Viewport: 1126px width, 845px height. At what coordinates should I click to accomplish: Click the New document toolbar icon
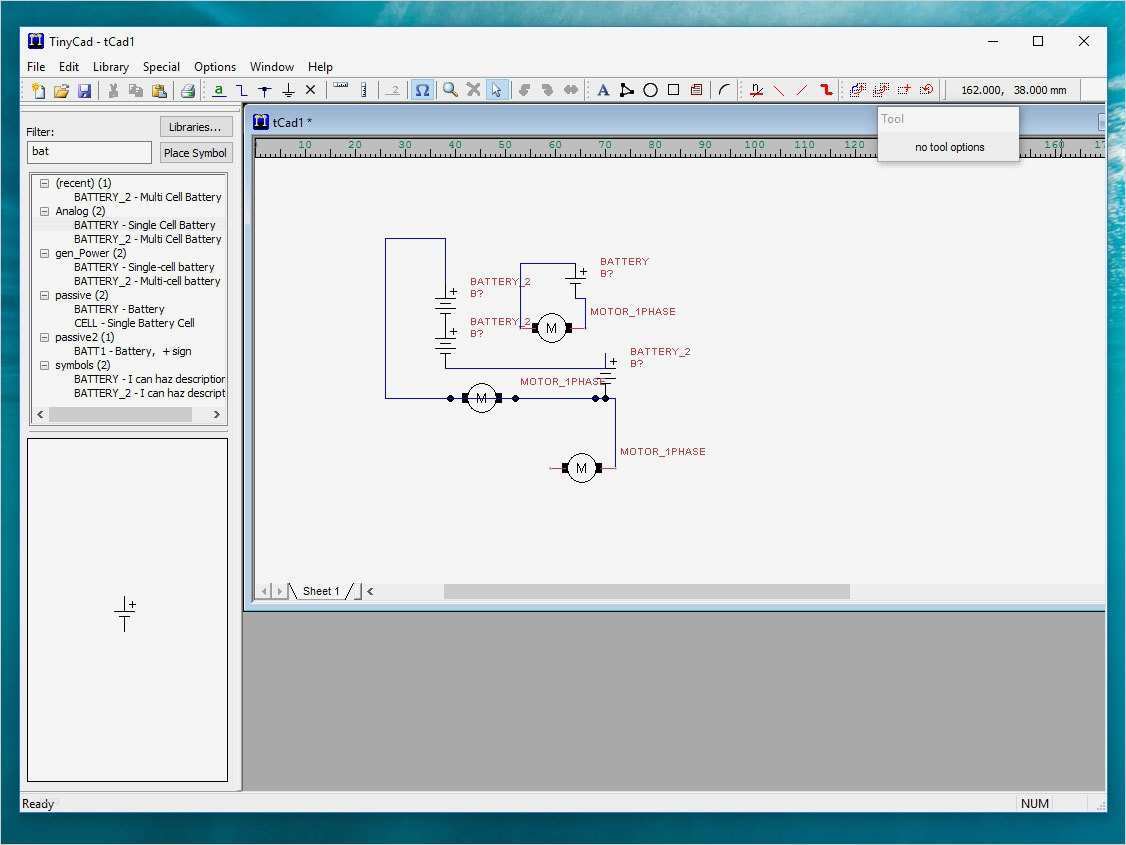pos(39,90)
